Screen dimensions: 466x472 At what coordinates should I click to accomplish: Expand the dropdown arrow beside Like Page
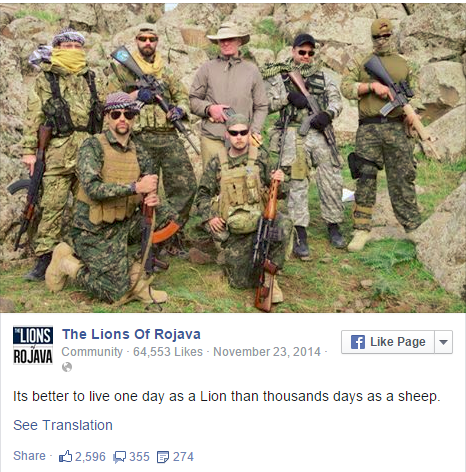[x=443, y=342]
